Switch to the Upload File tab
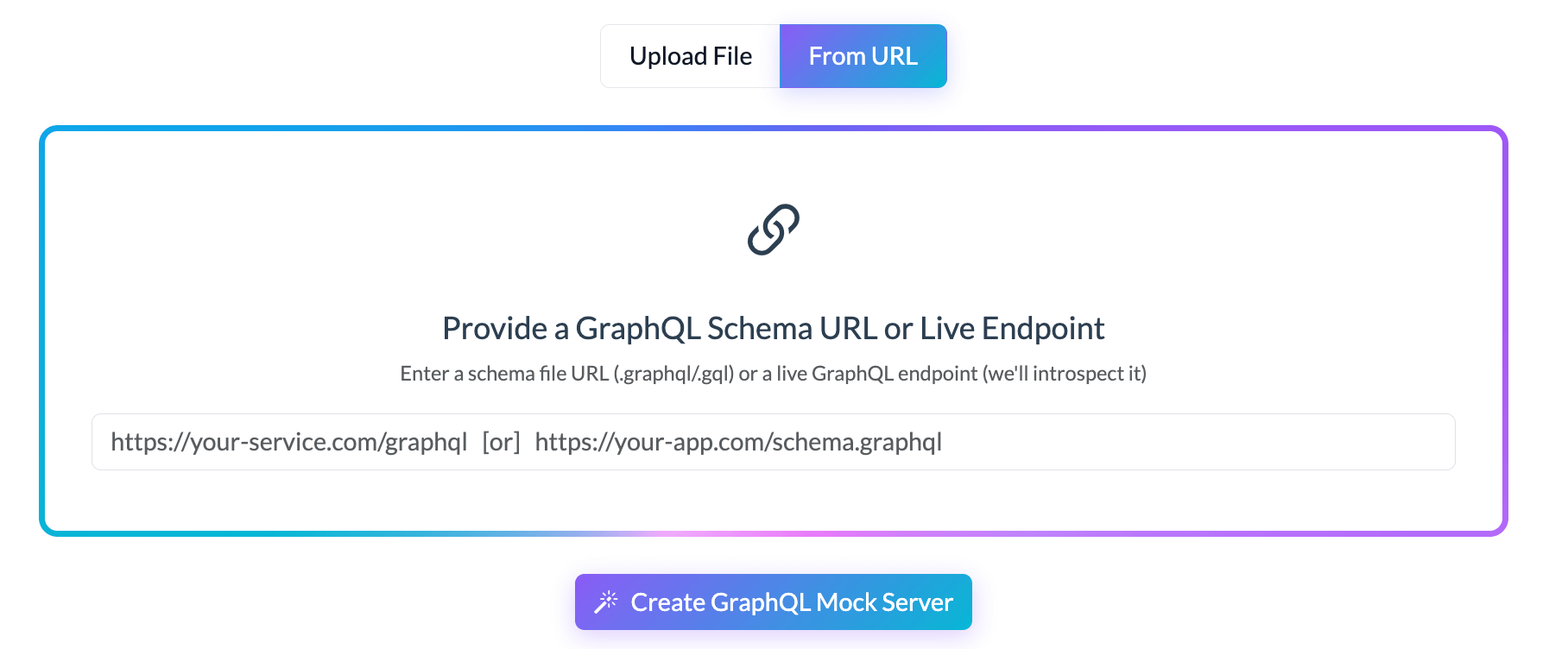1568x649 pixels. 690,56
